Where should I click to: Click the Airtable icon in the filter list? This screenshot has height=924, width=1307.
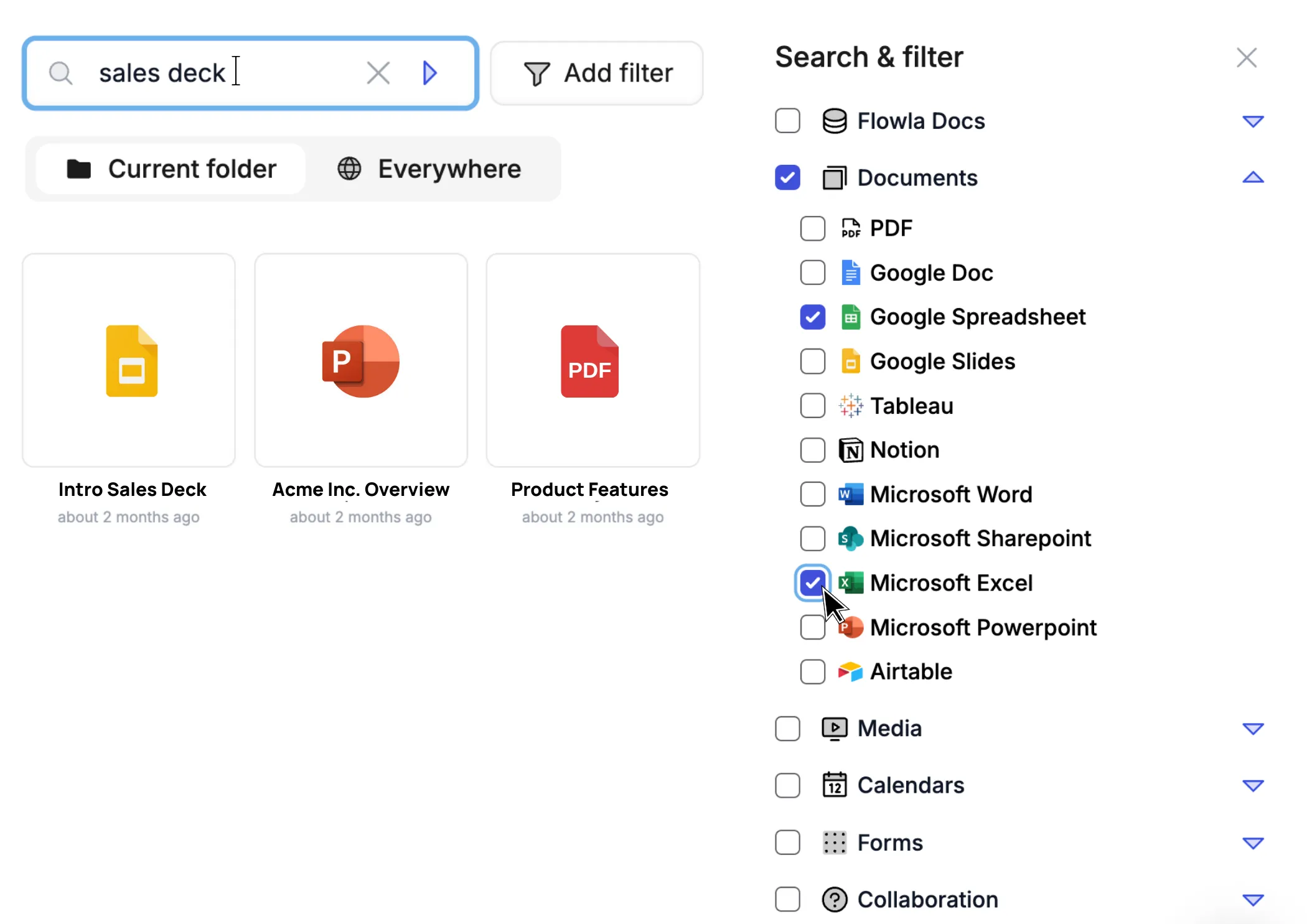850,671
